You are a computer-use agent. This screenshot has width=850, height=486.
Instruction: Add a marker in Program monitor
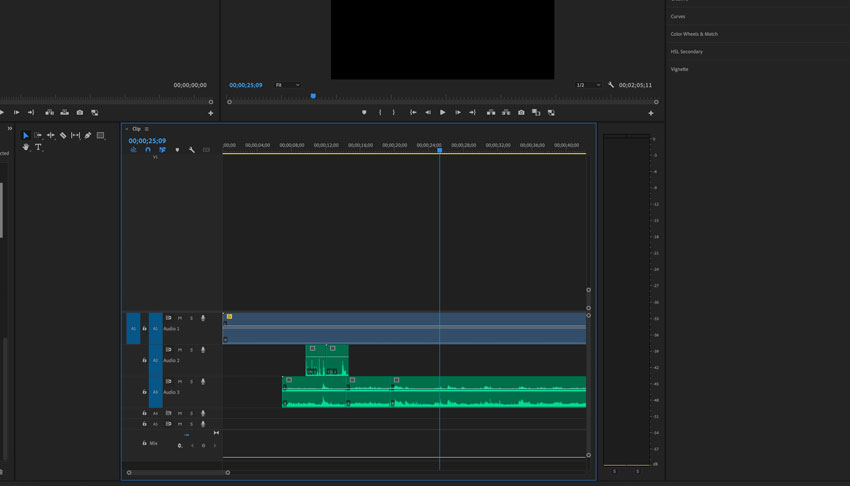(x=364, y=113)
